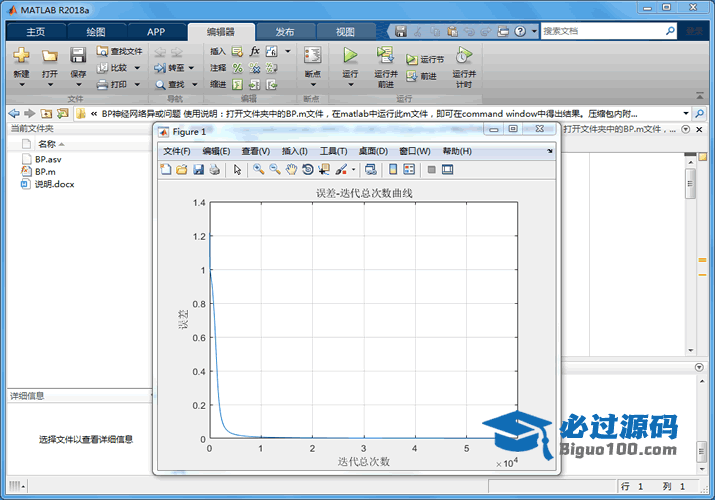Click the increase indent icon
The height and width of the screenshot is (500, 715).
coord(254,84)
